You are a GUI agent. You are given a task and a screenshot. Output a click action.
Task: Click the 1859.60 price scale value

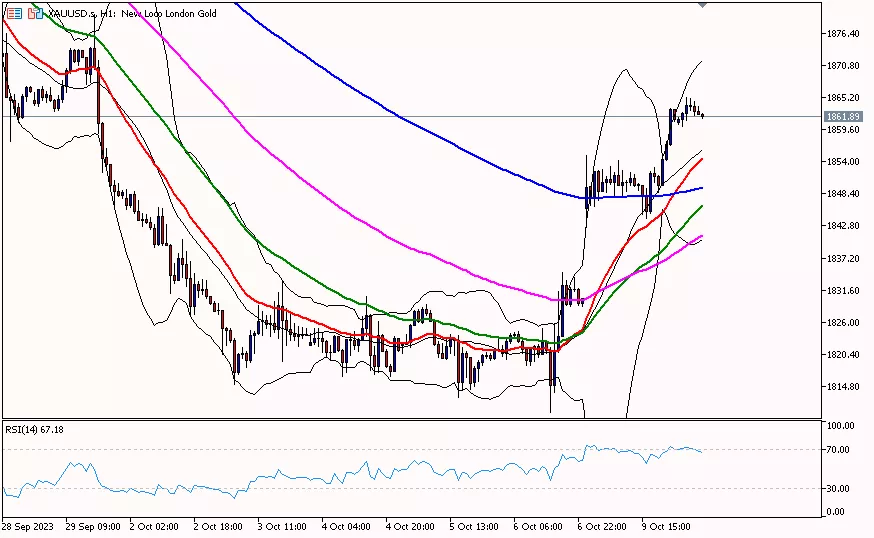pos(843,129)
